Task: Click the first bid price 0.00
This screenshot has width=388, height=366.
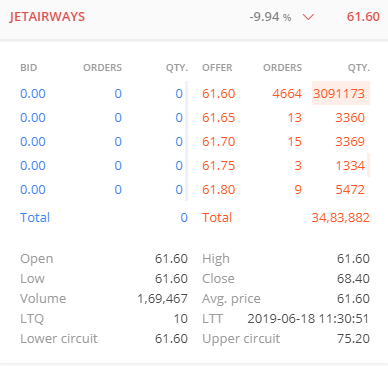Action: [x=33, y=94]
